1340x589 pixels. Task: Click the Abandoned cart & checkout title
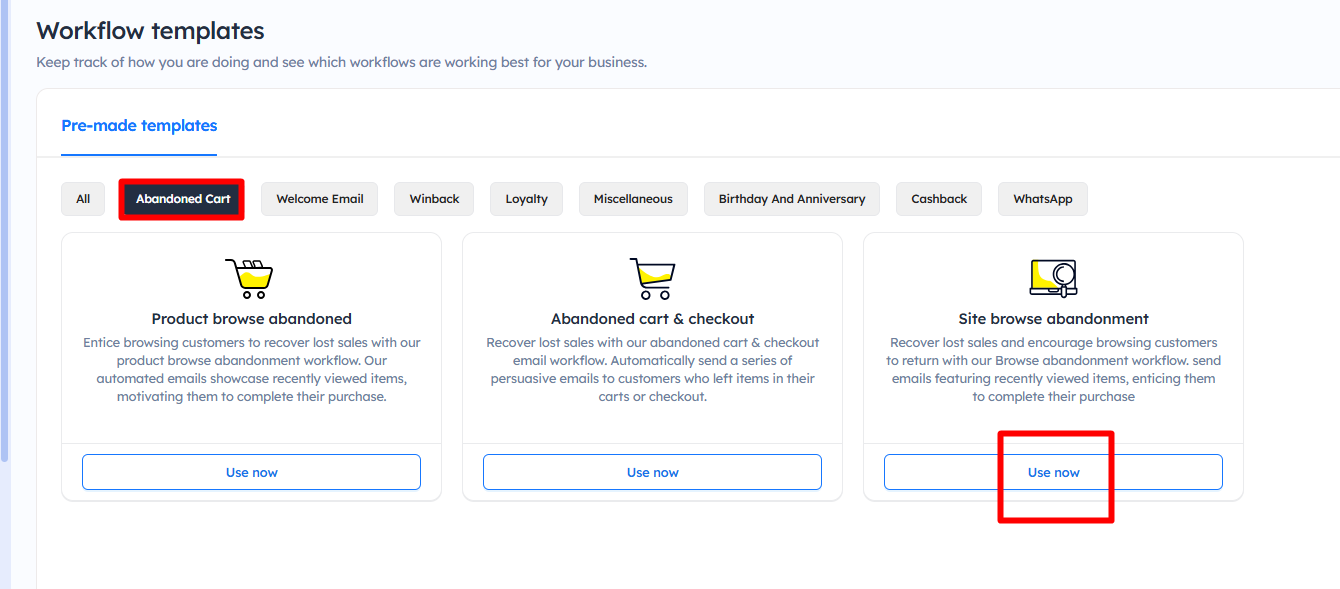point(652,319)
